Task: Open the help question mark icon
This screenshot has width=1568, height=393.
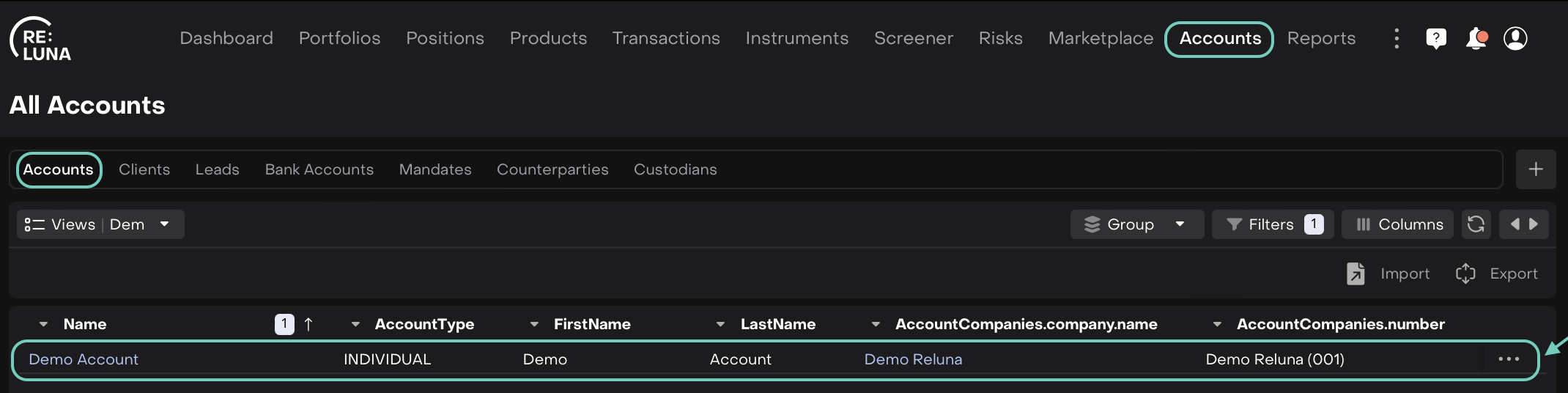Action: pos(1436,38)
